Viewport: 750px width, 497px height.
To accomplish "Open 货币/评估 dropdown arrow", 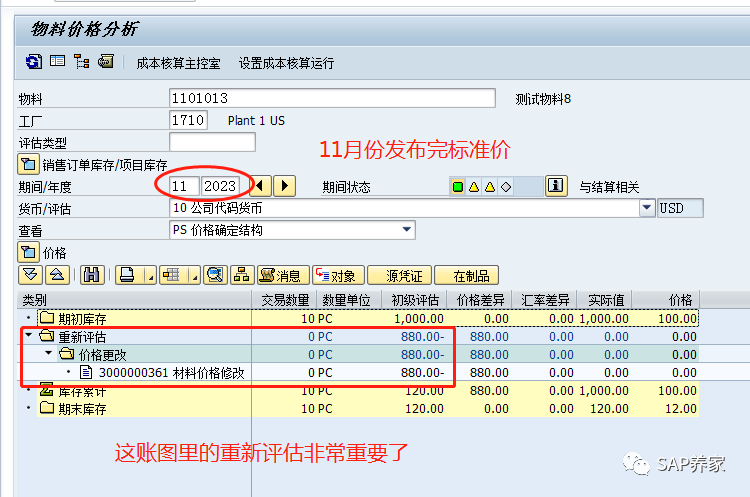I will click(x=647, y=208).
